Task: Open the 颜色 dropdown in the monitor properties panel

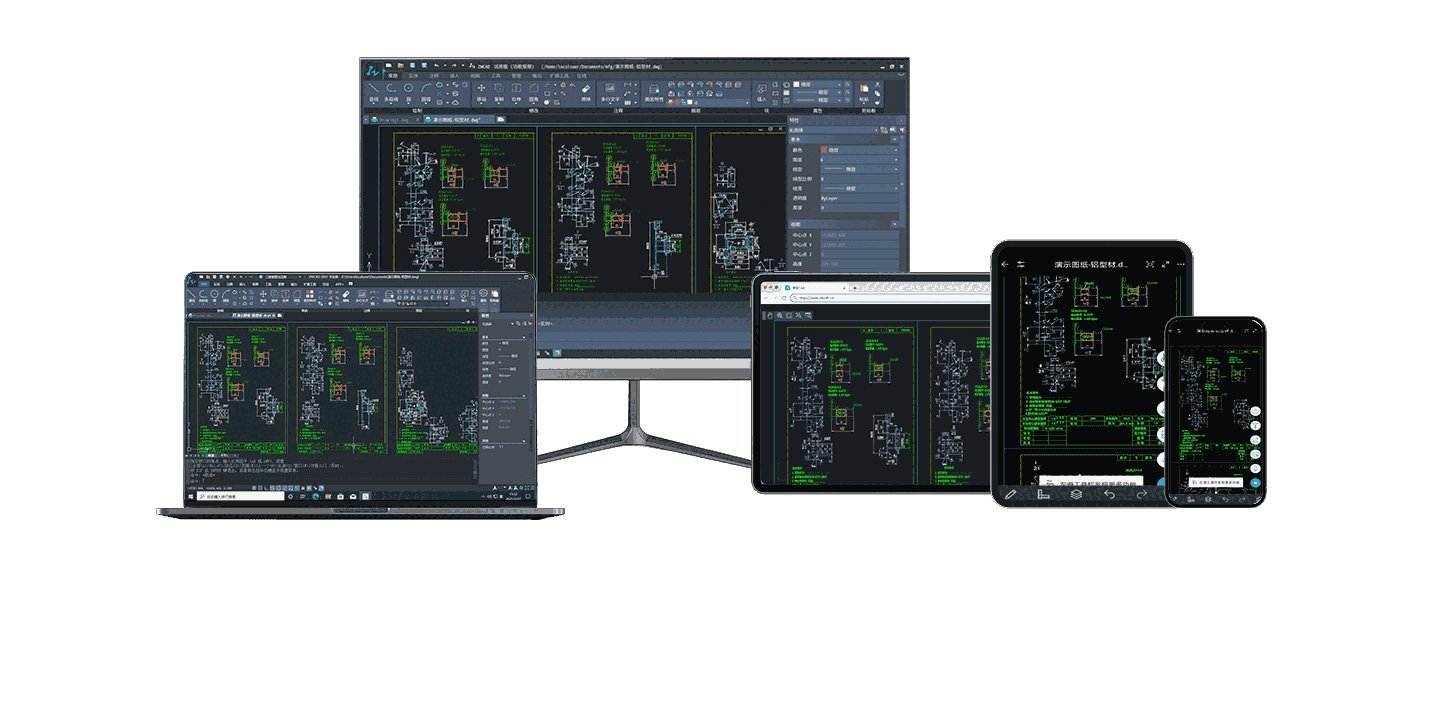Action: (859, 150)
